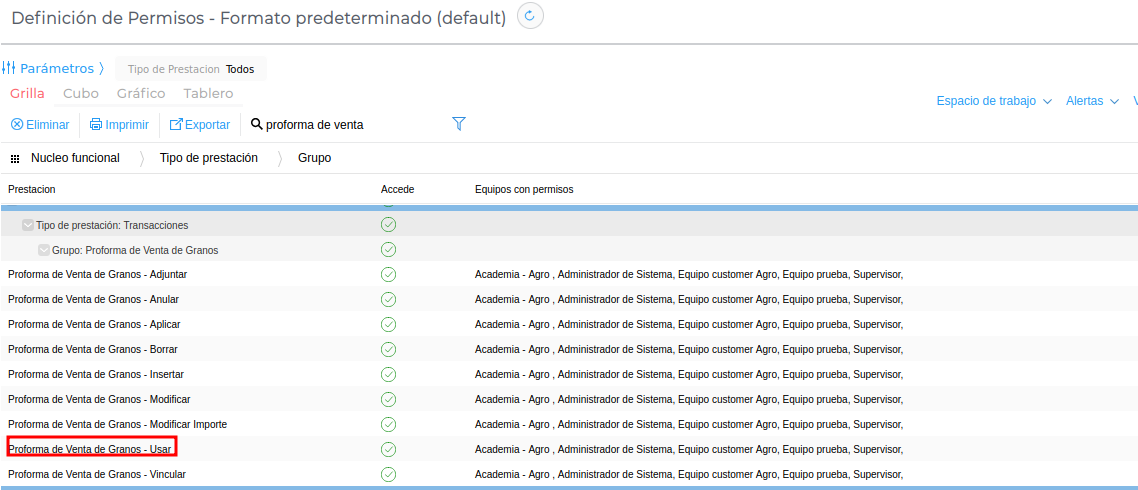The image size is (1138, 490).
Task: Click the search field with proforma de venta
Action: click(x=340, y=125)
